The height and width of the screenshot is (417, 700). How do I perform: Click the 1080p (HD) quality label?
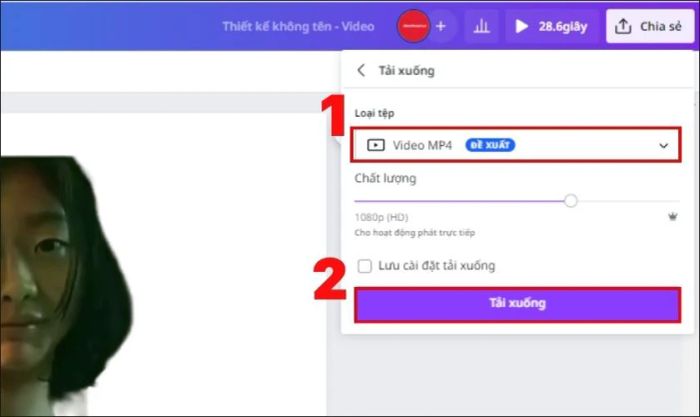[x=381, y=217]
